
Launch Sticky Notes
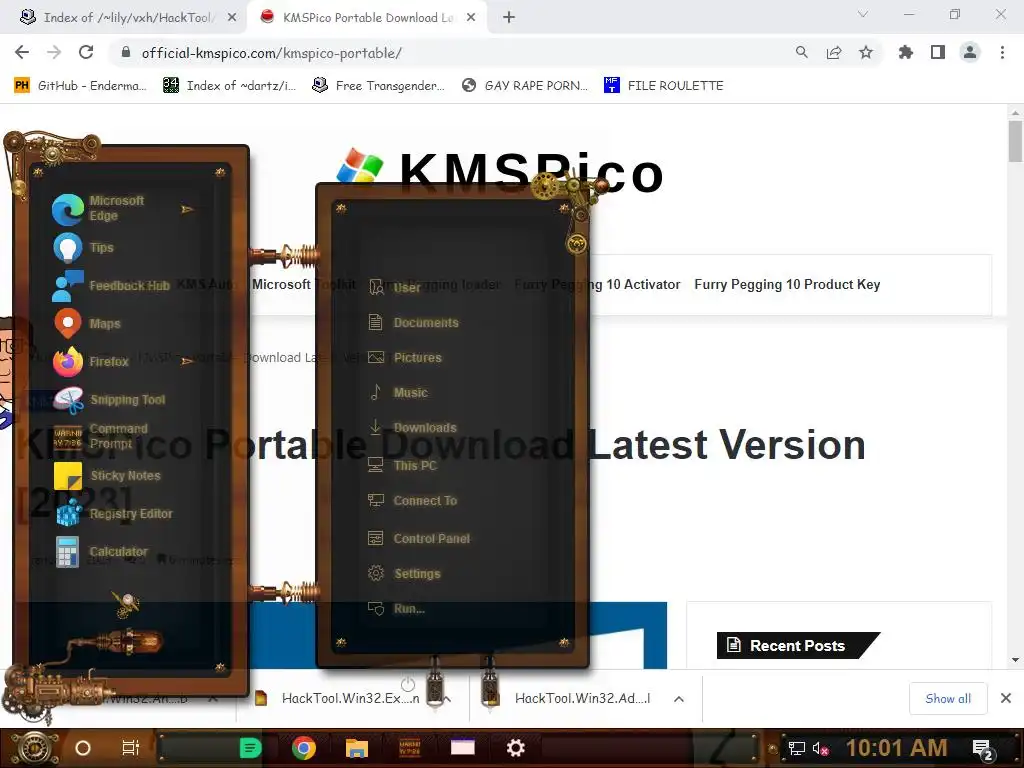(106, 475)
